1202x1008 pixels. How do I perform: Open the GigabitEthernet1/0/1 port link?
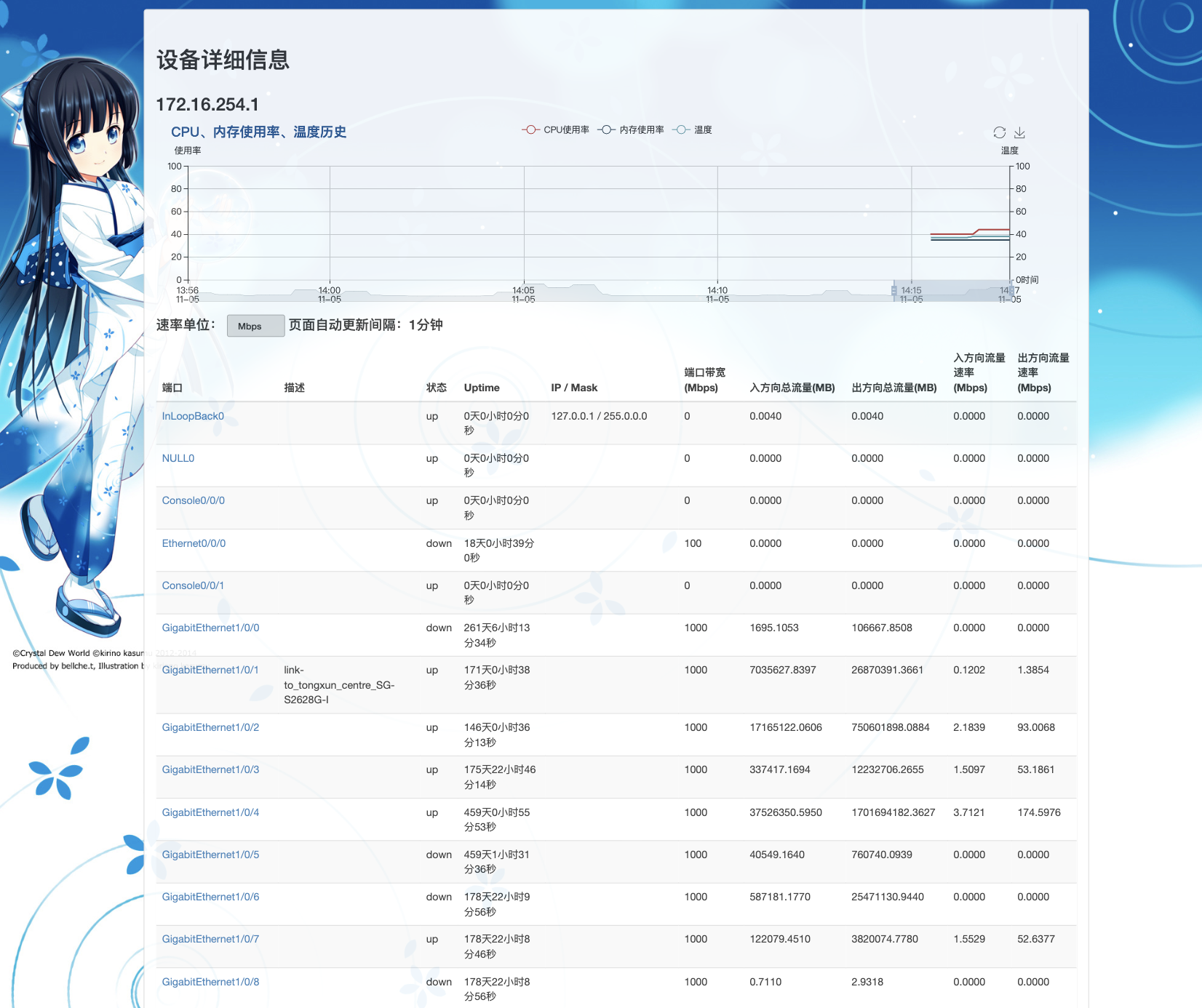[x=210, y=670]
